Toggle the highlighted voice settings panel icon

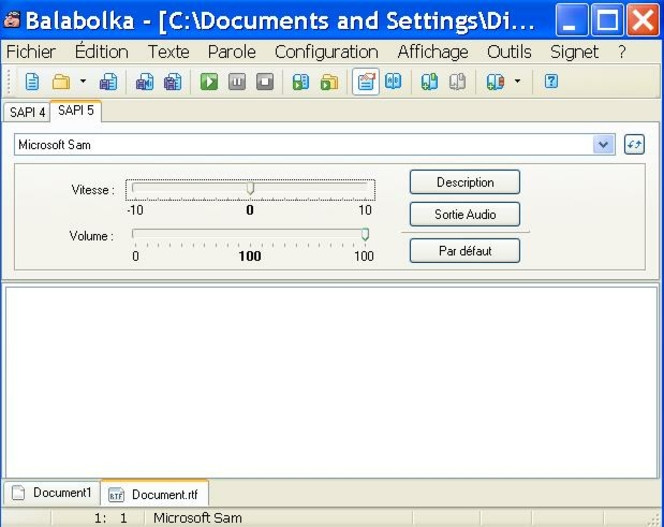coord(365,81)
